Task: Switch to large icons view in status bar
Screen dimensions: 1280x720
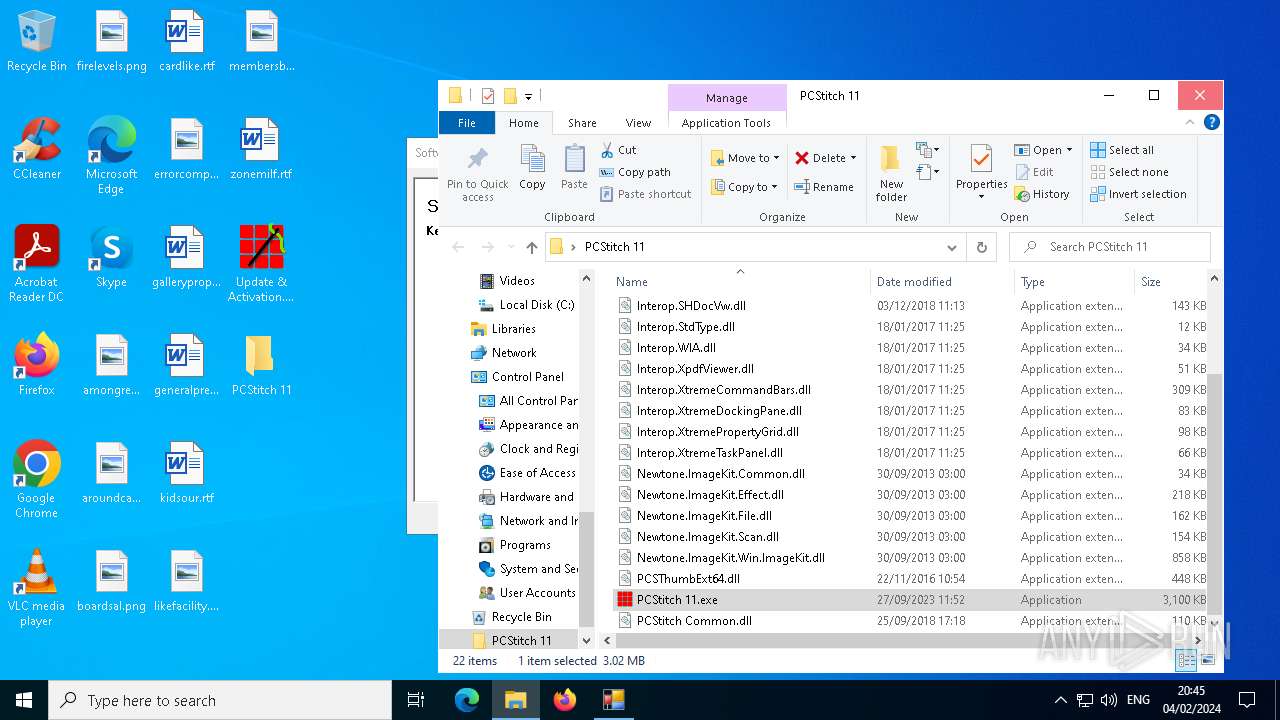Action: [x=1208, y=660]
